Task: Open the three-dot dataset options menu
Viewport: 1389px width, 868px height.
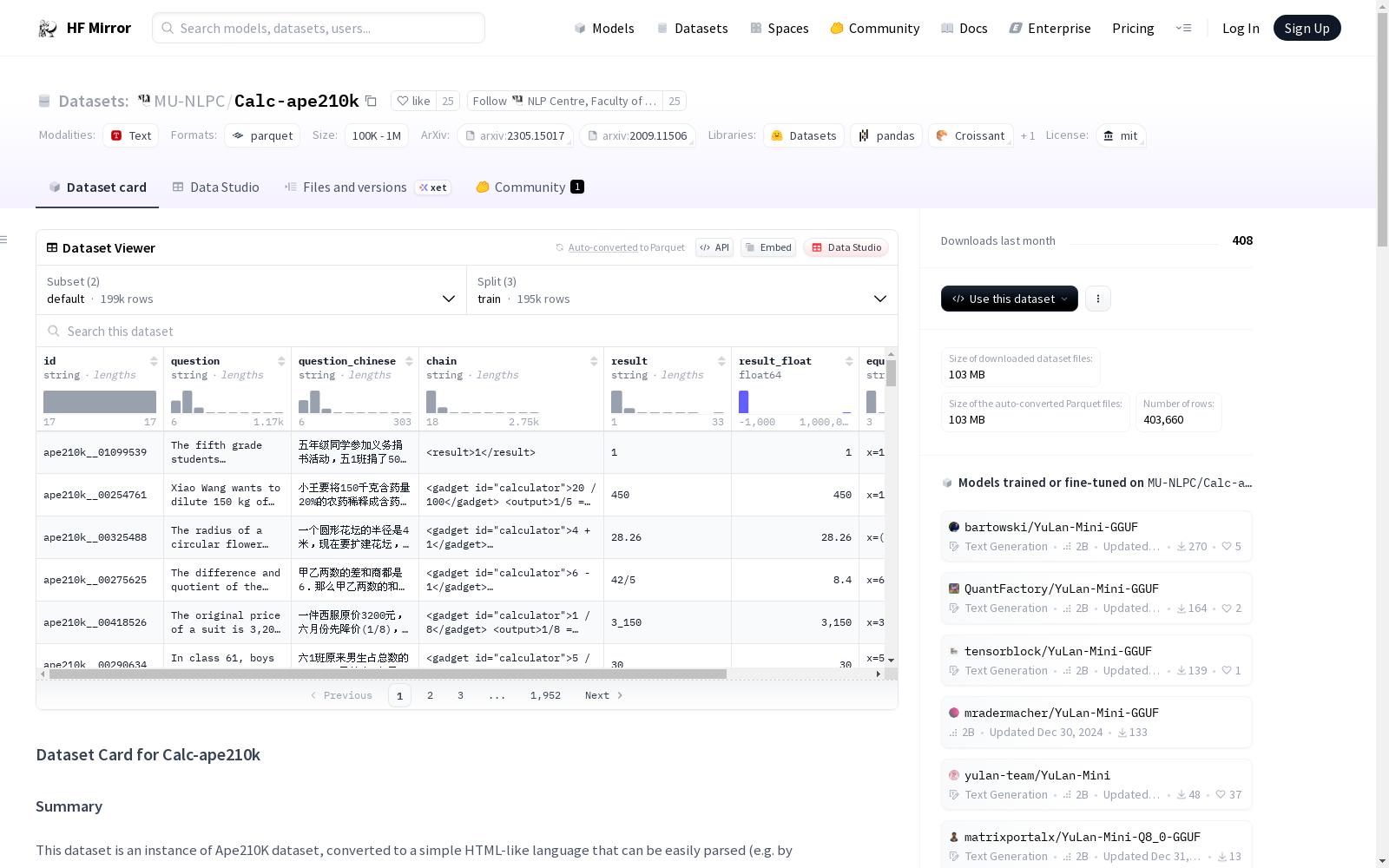Action: [x=1098, y=299]
